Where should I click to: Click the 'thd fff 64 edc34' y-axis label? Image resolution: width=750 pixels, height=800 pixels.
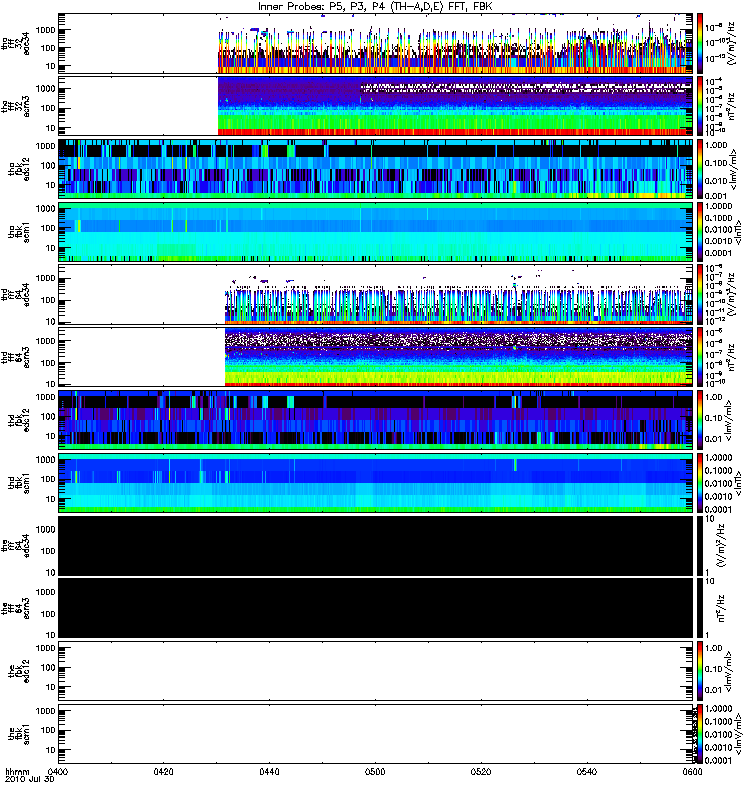[15, 294]
